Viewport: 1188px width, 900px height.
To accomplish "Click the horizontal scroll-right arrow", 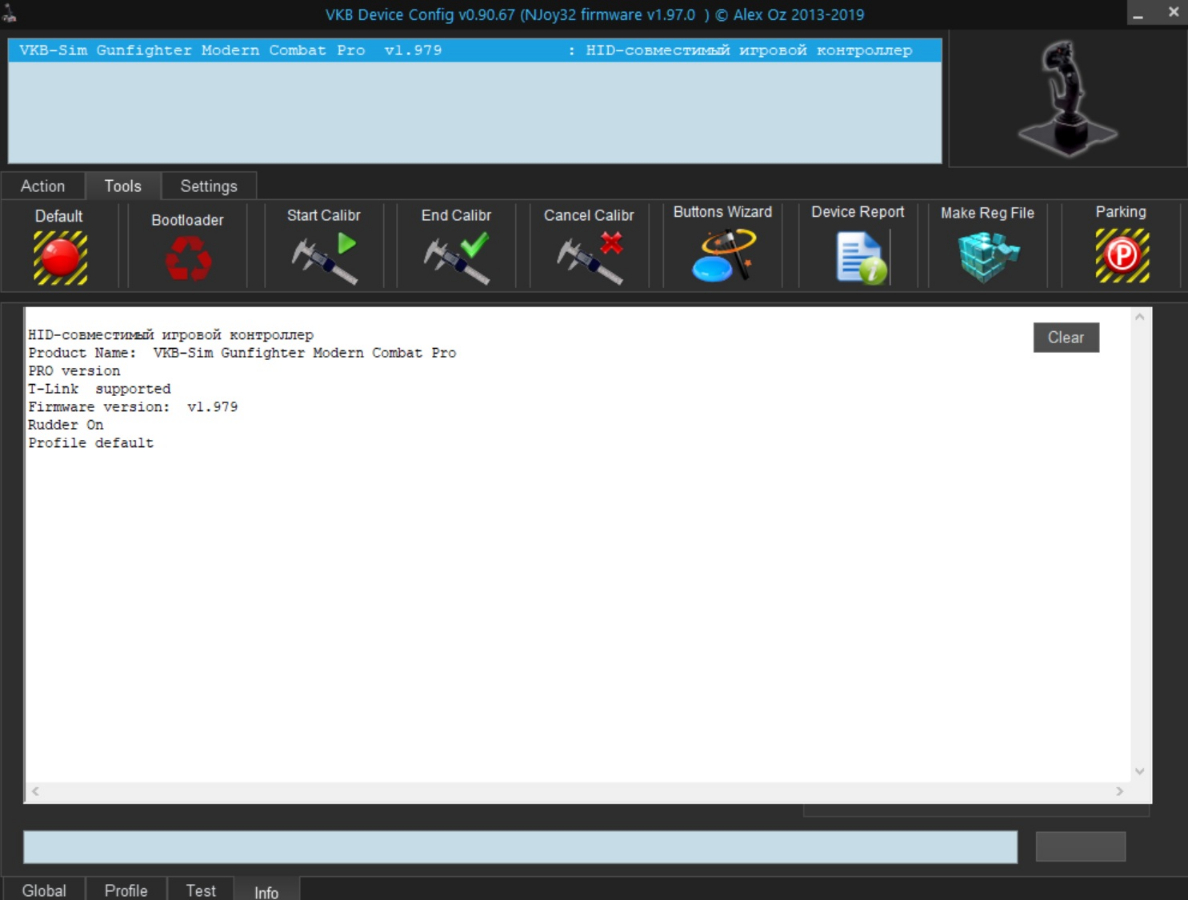I will (1119, 791).
